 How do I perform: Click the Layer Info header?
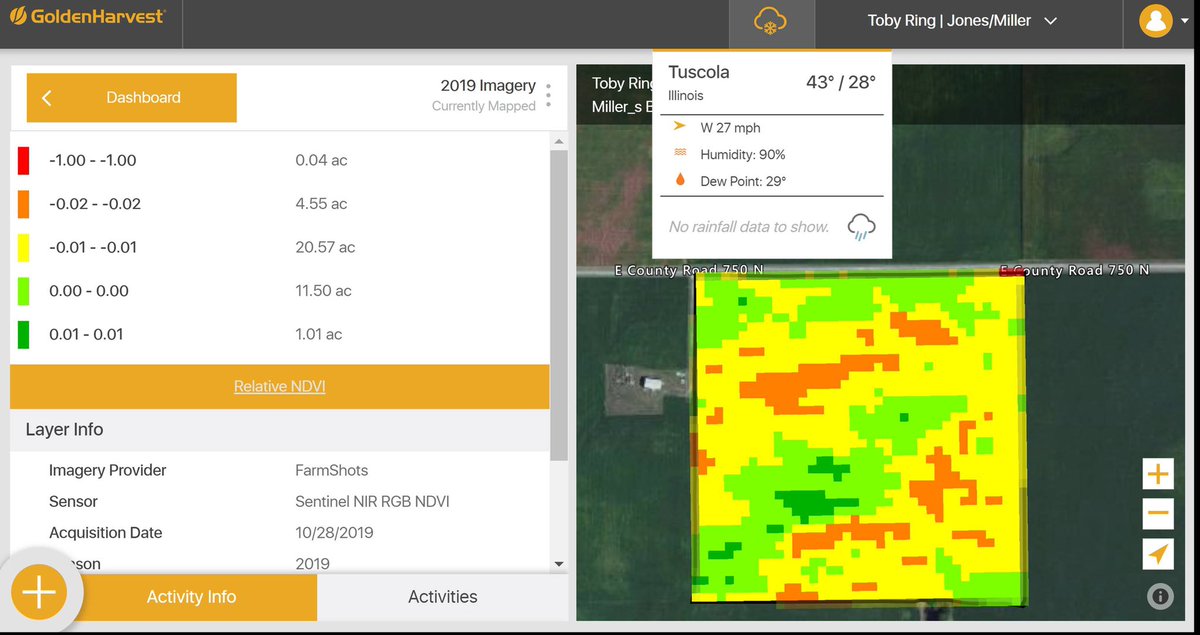pos(64,430)
